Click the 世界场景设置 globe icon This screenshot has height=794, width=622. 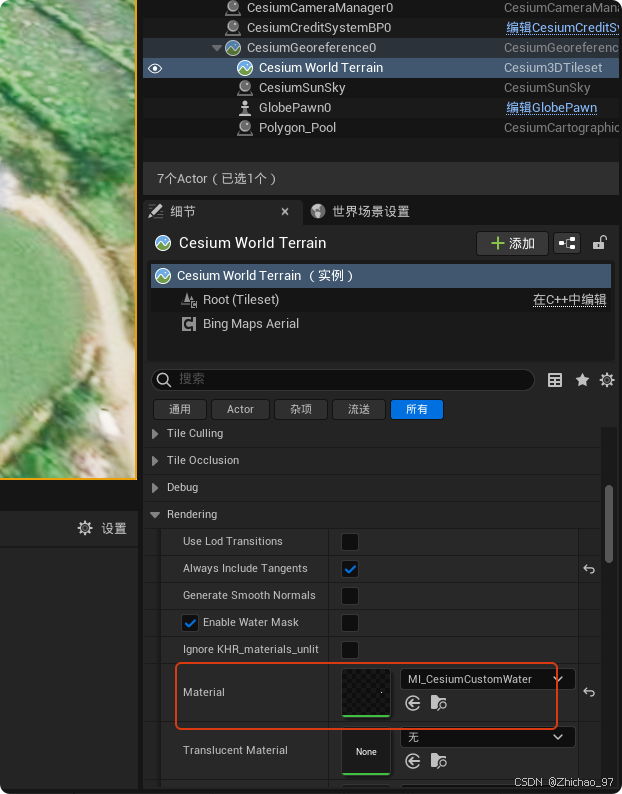[x=318, y=211]
